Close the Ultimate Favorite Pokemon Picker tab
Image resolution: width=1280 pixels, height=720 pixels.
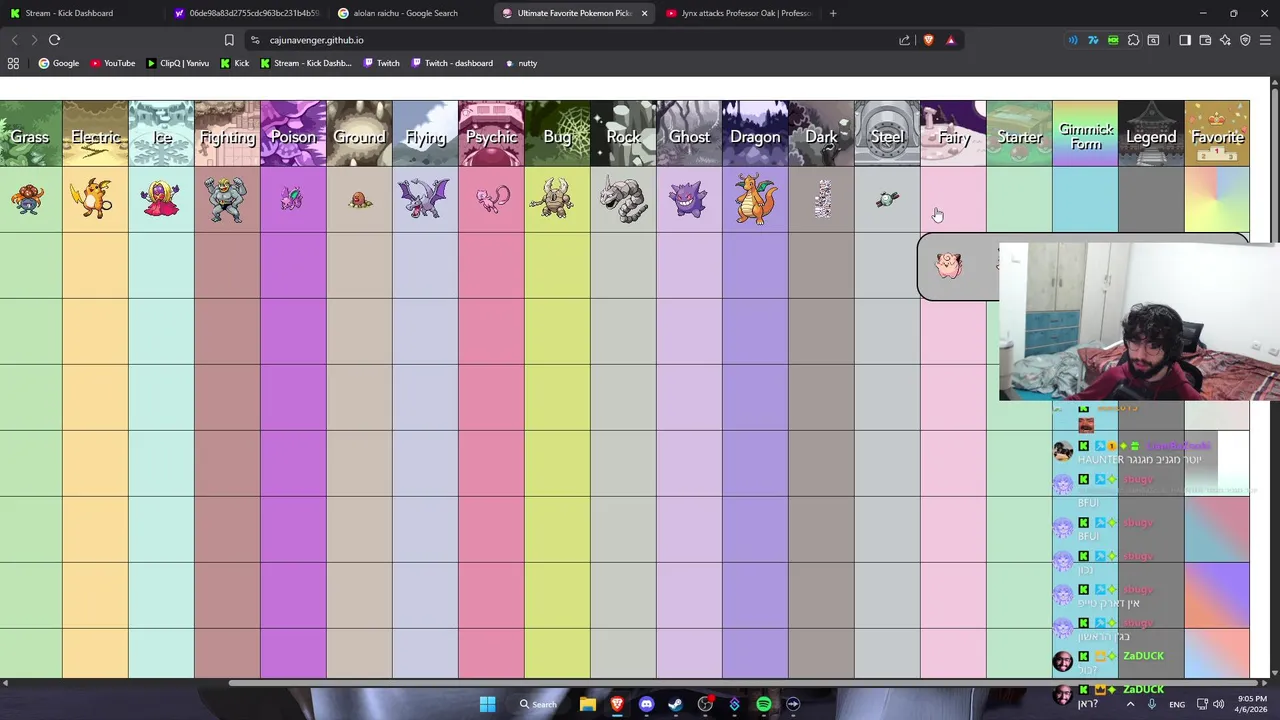click(644, 13)
